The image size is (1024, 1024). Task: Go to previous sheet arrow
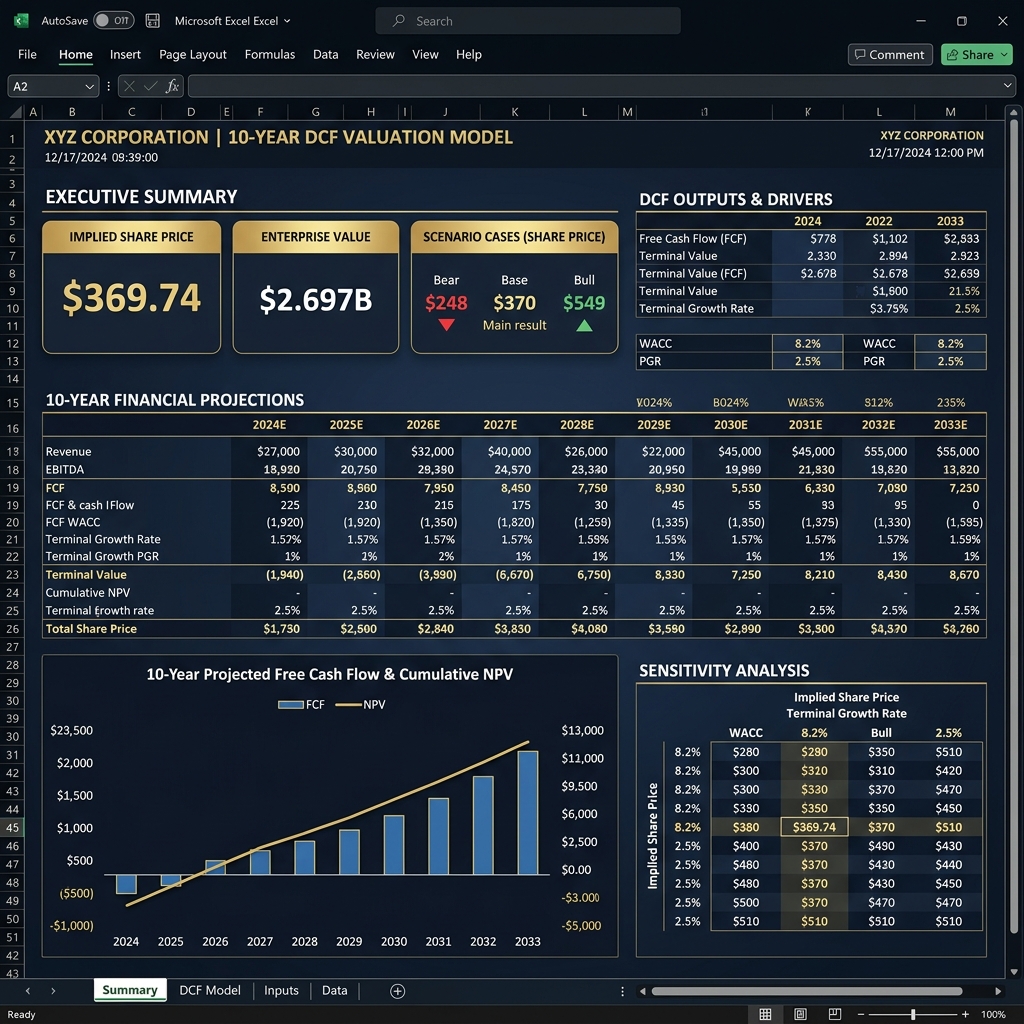click(27, 991)
